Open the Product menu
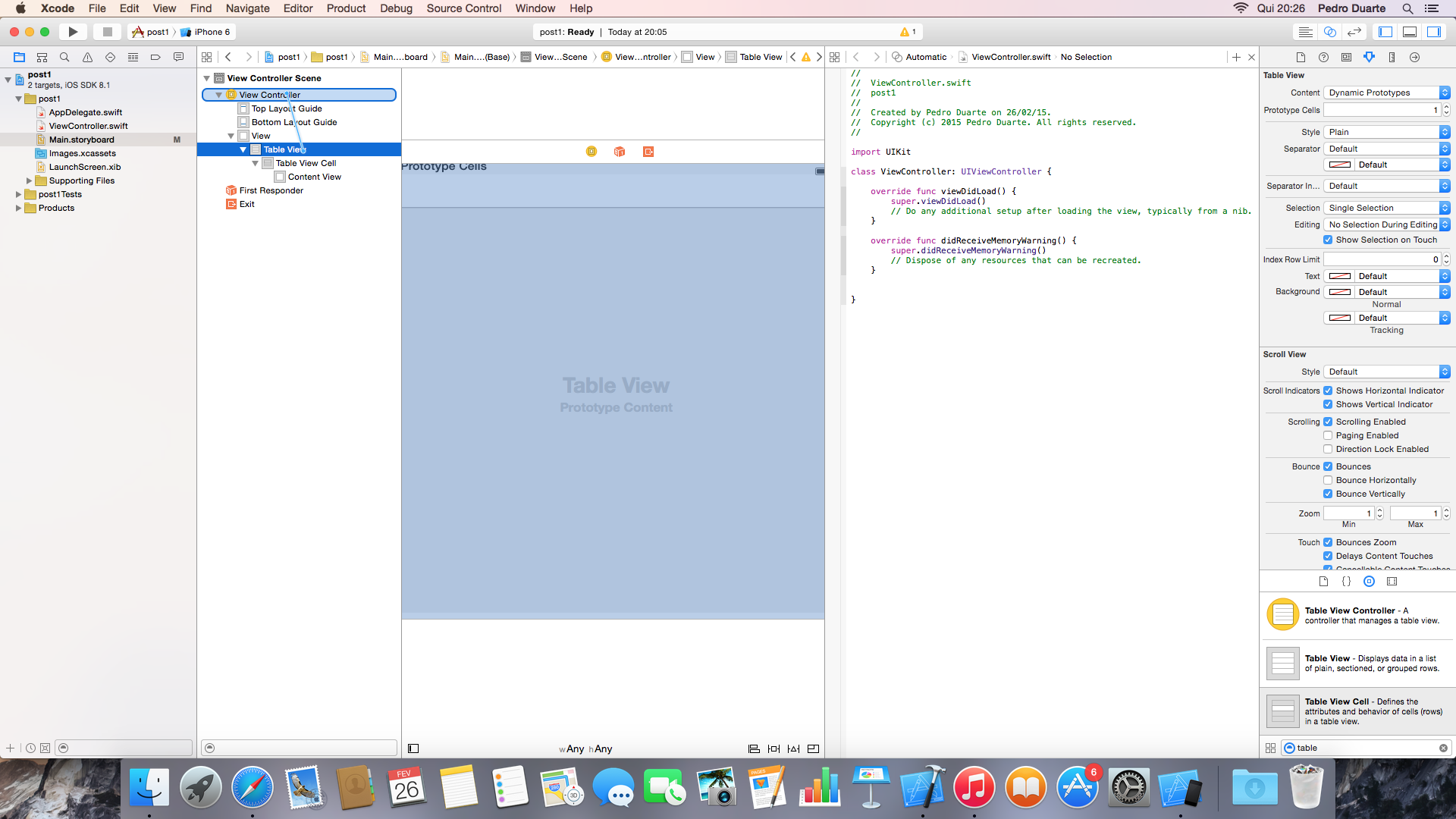 [x=346, y=8]
